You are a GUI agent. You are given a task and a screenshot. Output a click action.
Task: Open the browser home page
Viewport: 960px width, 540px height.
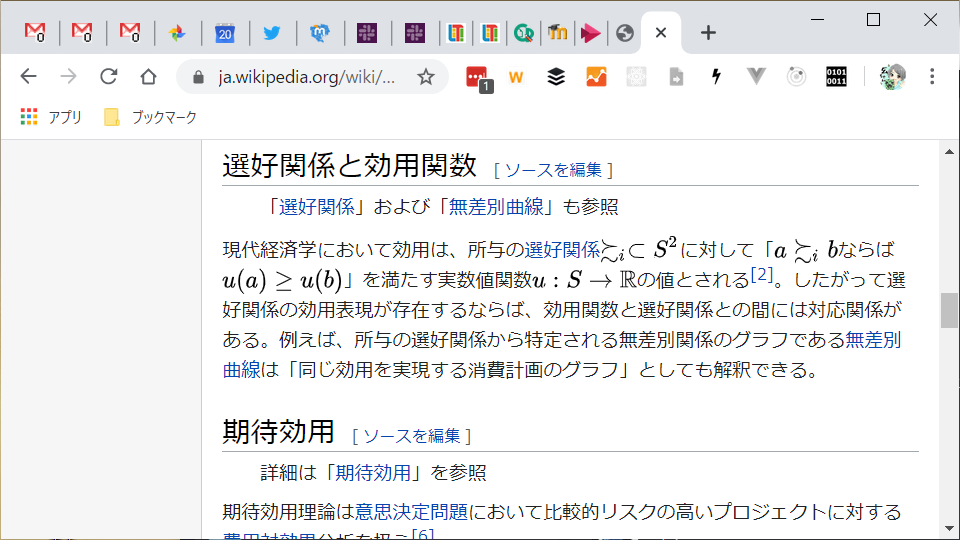(x=148, y=77)
